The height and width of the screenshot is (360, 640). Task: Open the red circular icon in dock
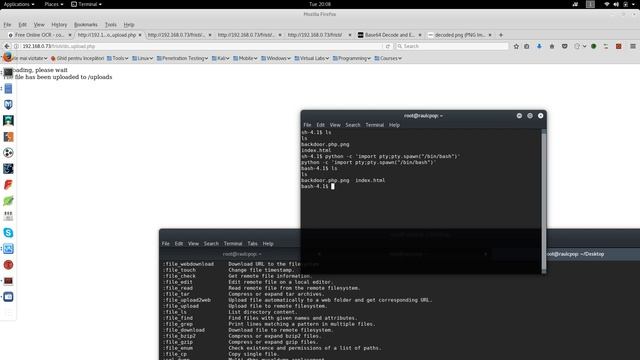tap(8, 265)
